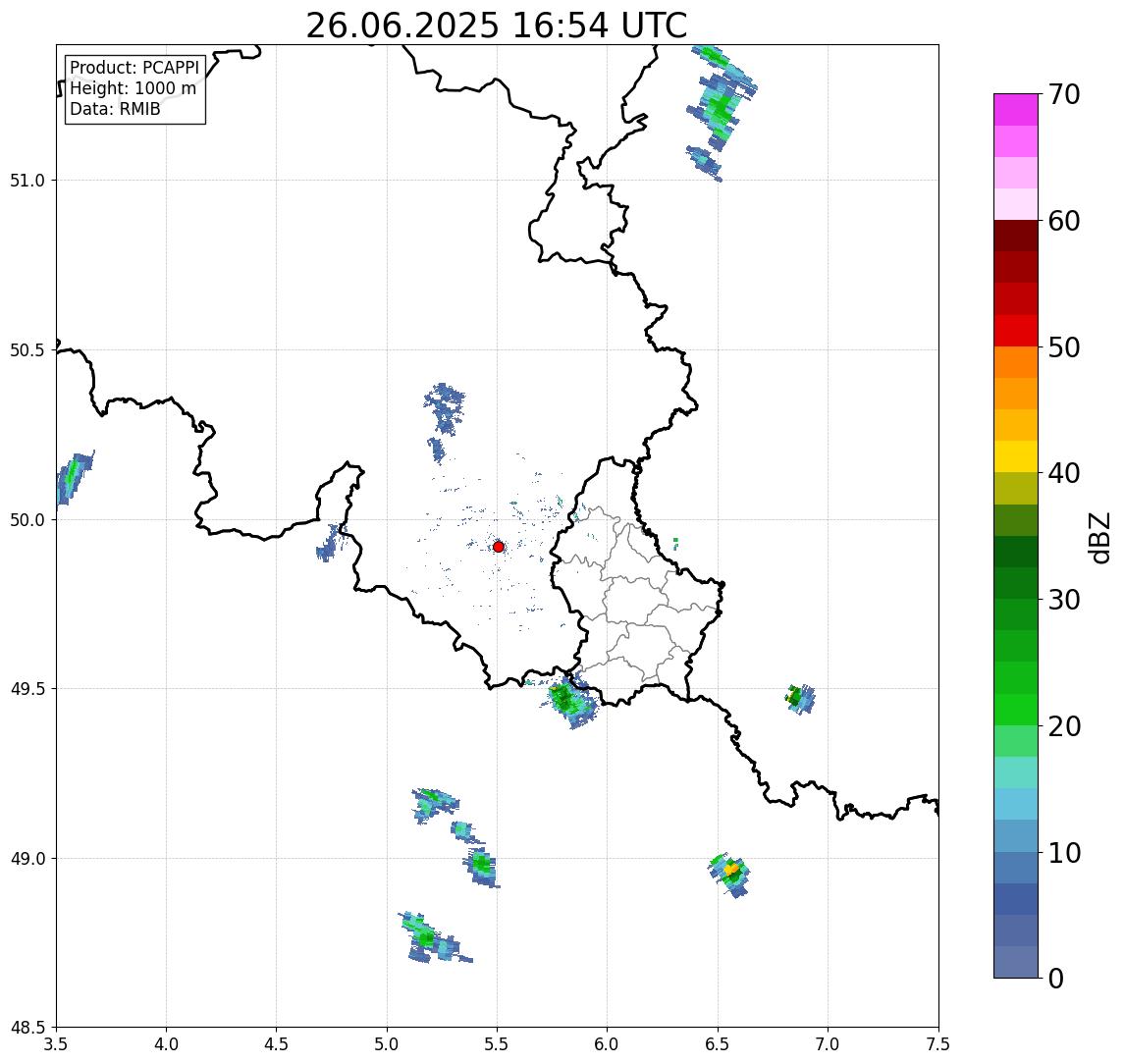This screenshot has width=1124, height=1064.
Task: Click the "Data: RMIB" line
Action: click(115, 109)
